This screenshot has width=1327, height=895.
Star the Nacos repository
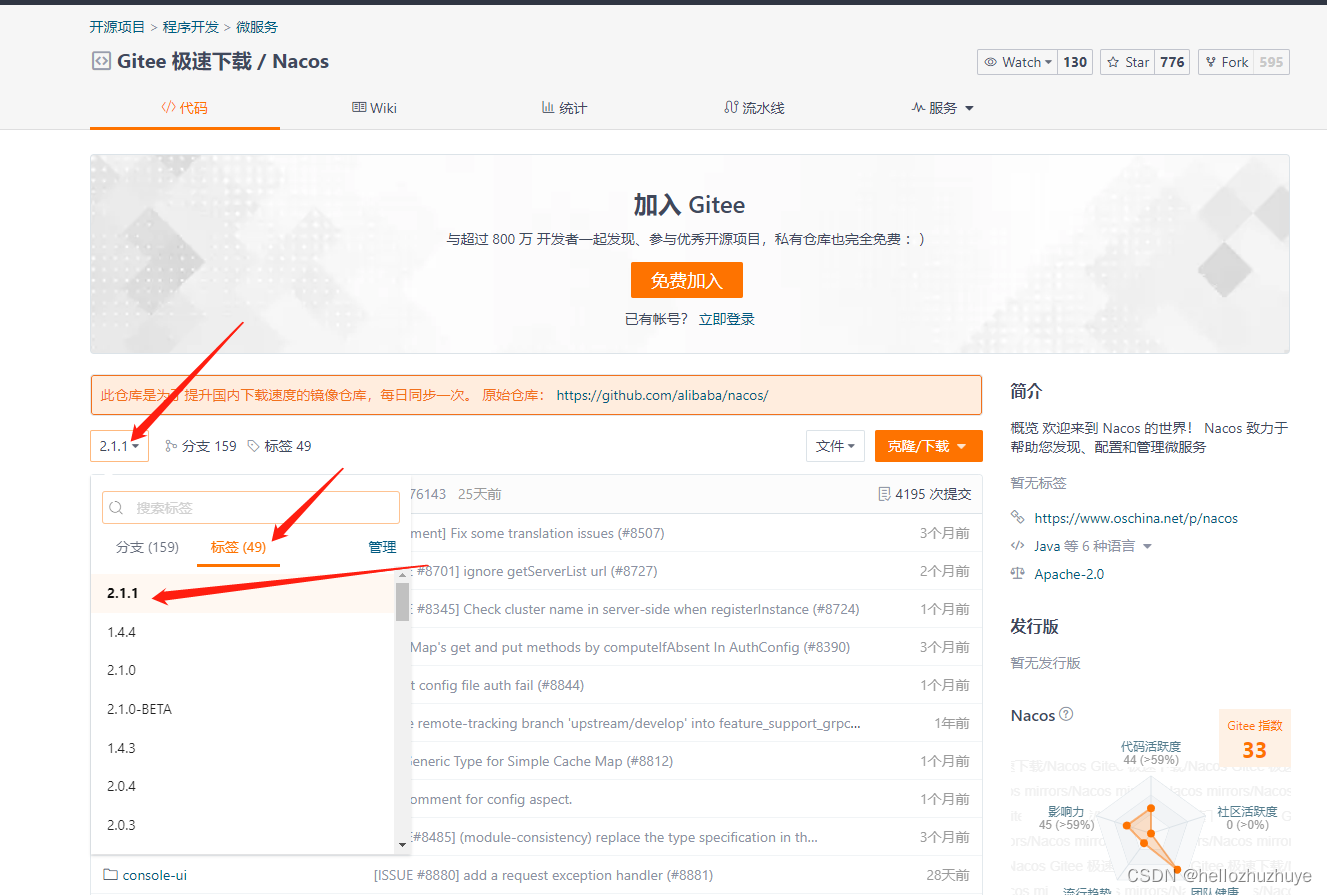(1128, 62)
